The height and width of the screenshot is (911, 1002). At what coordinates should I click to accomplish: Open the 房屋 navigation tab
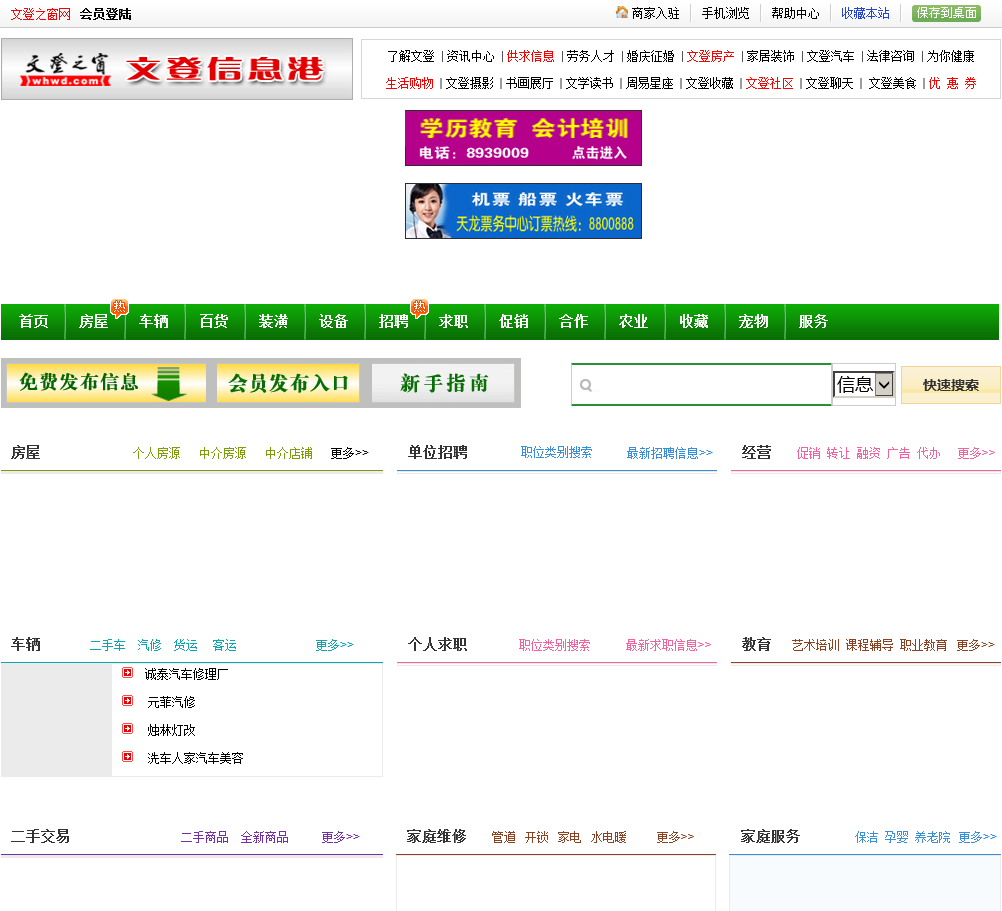coord(93,321)
